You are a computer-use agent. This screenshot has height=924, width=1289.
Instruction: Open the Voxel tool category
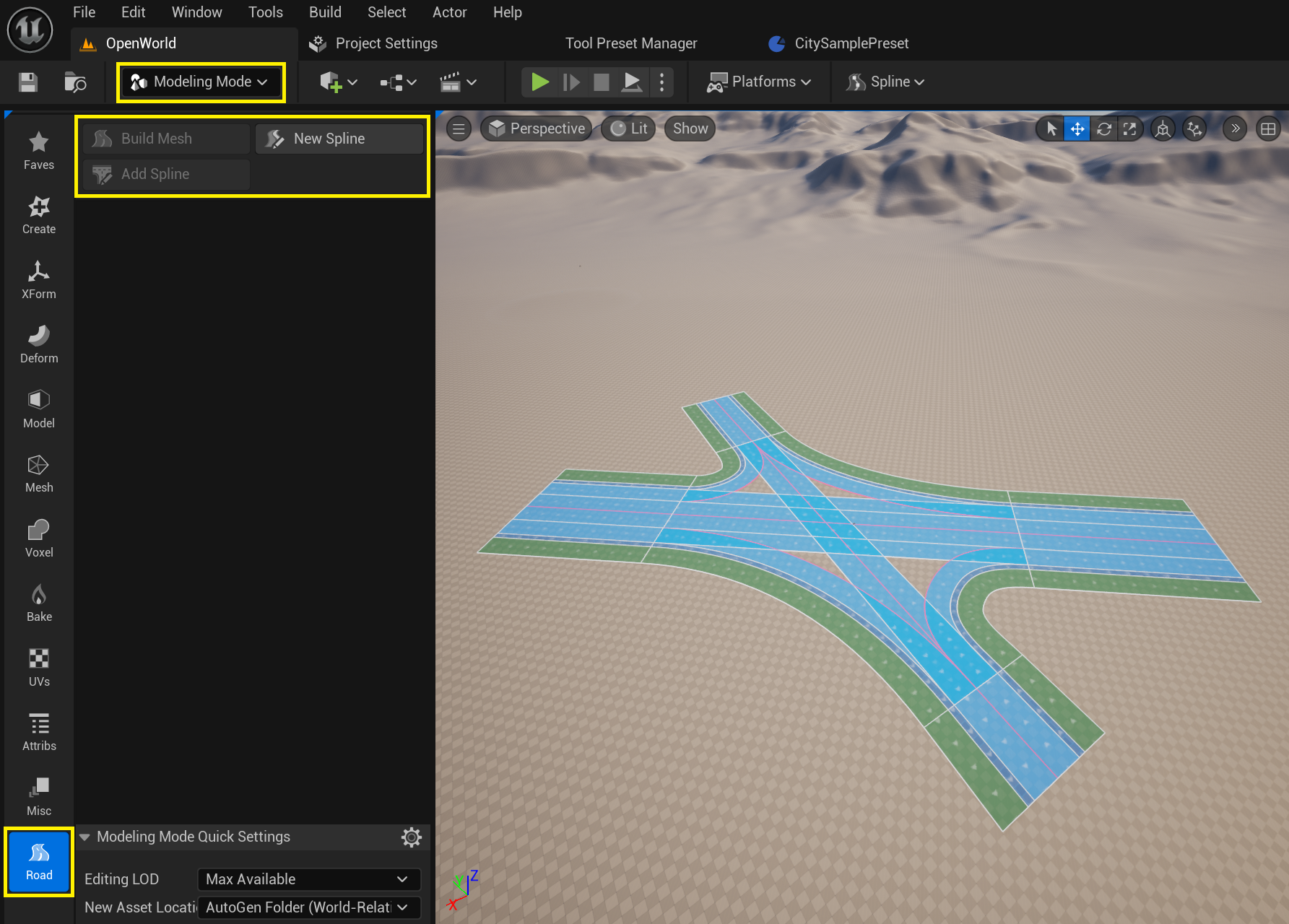39,538
